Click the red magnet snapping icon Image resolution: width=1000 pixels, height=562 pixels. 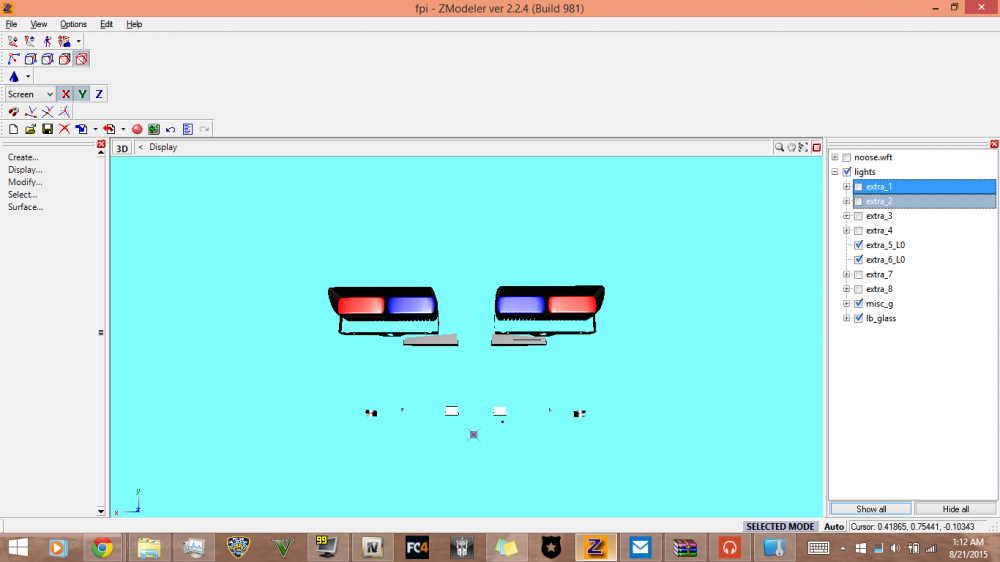[13, 112]
